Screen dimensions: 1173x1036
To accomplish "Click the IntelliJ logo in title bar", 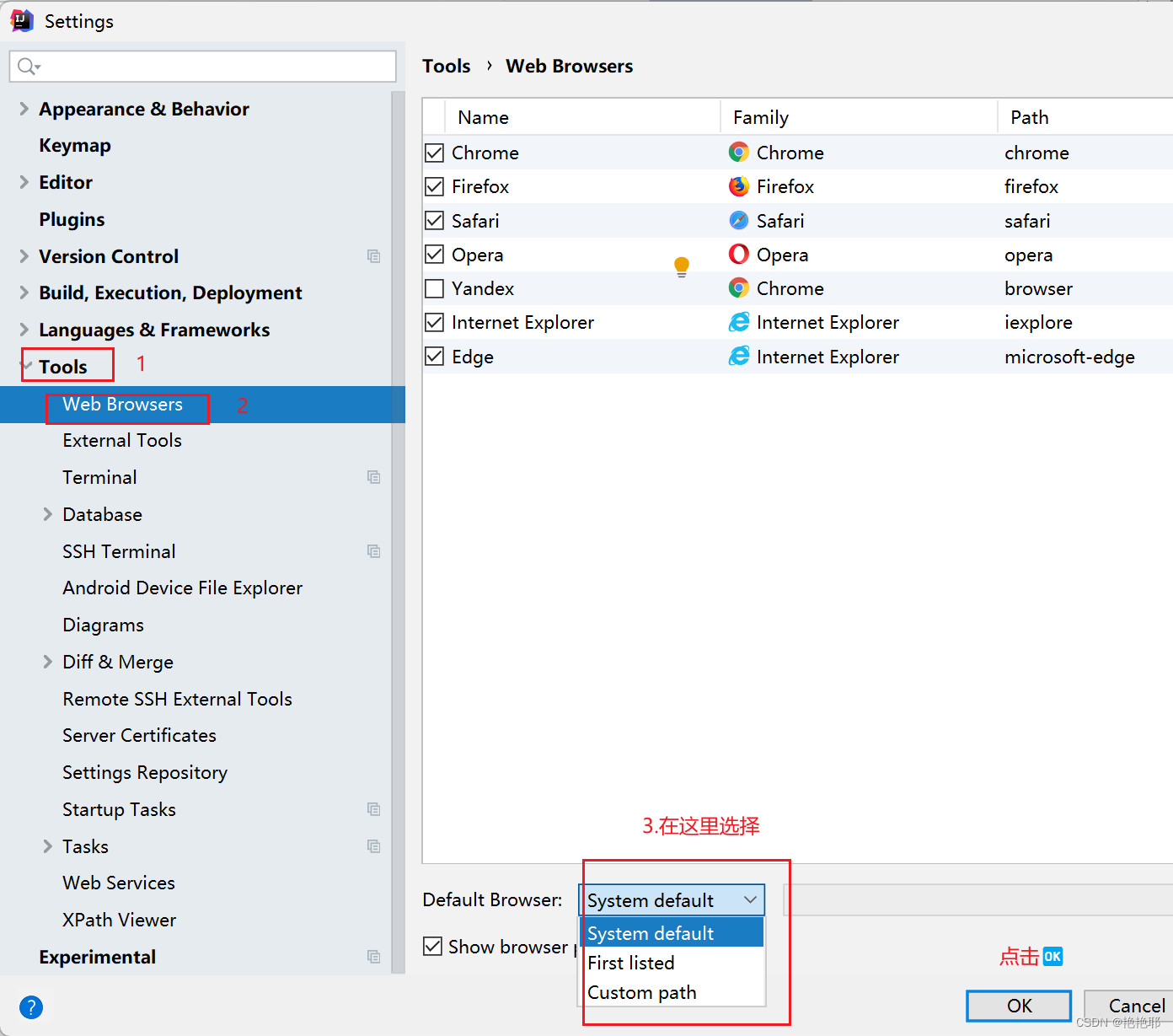I will (22, 21).
